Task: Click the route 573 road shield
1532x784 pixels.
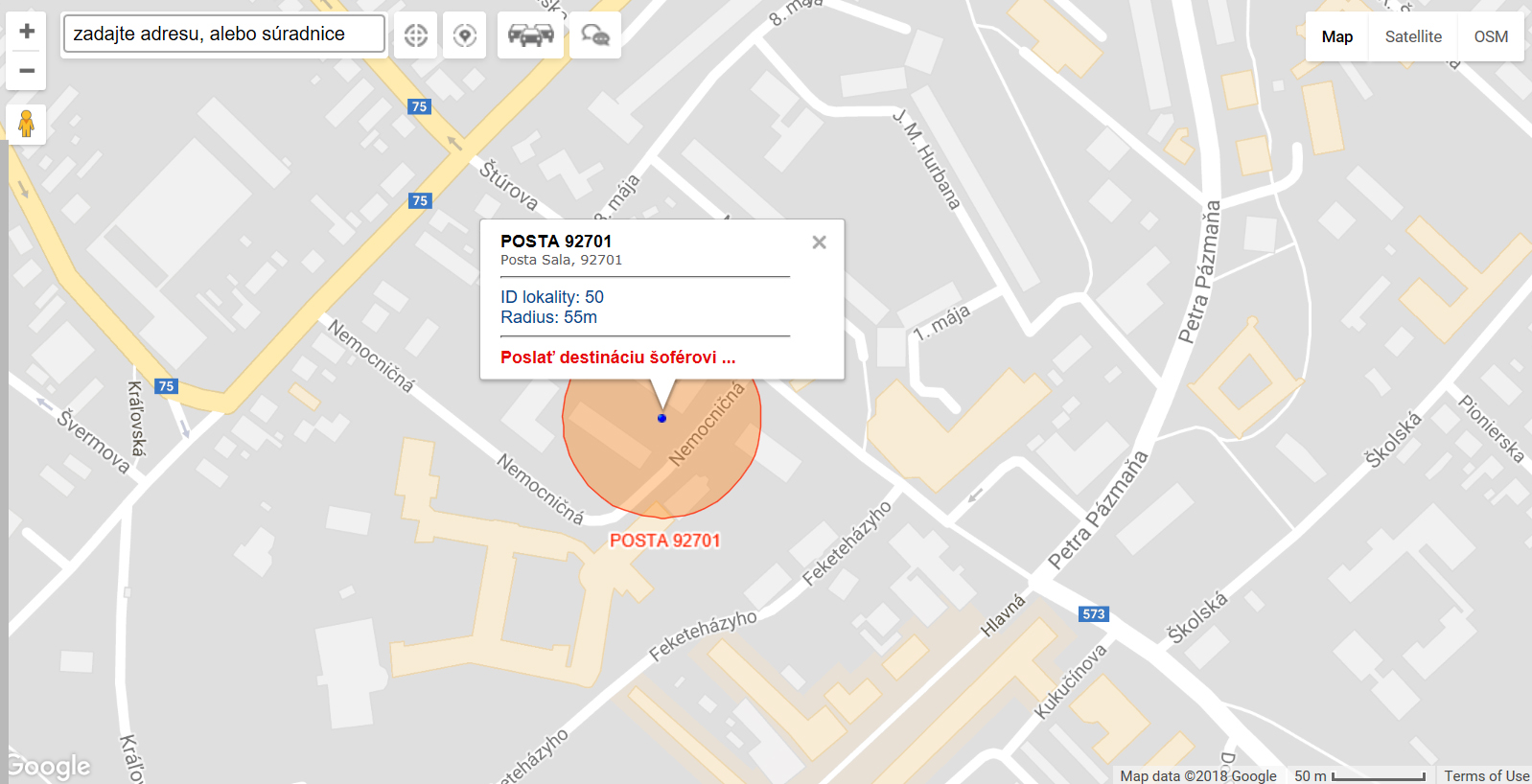Action: (1094, 614)
